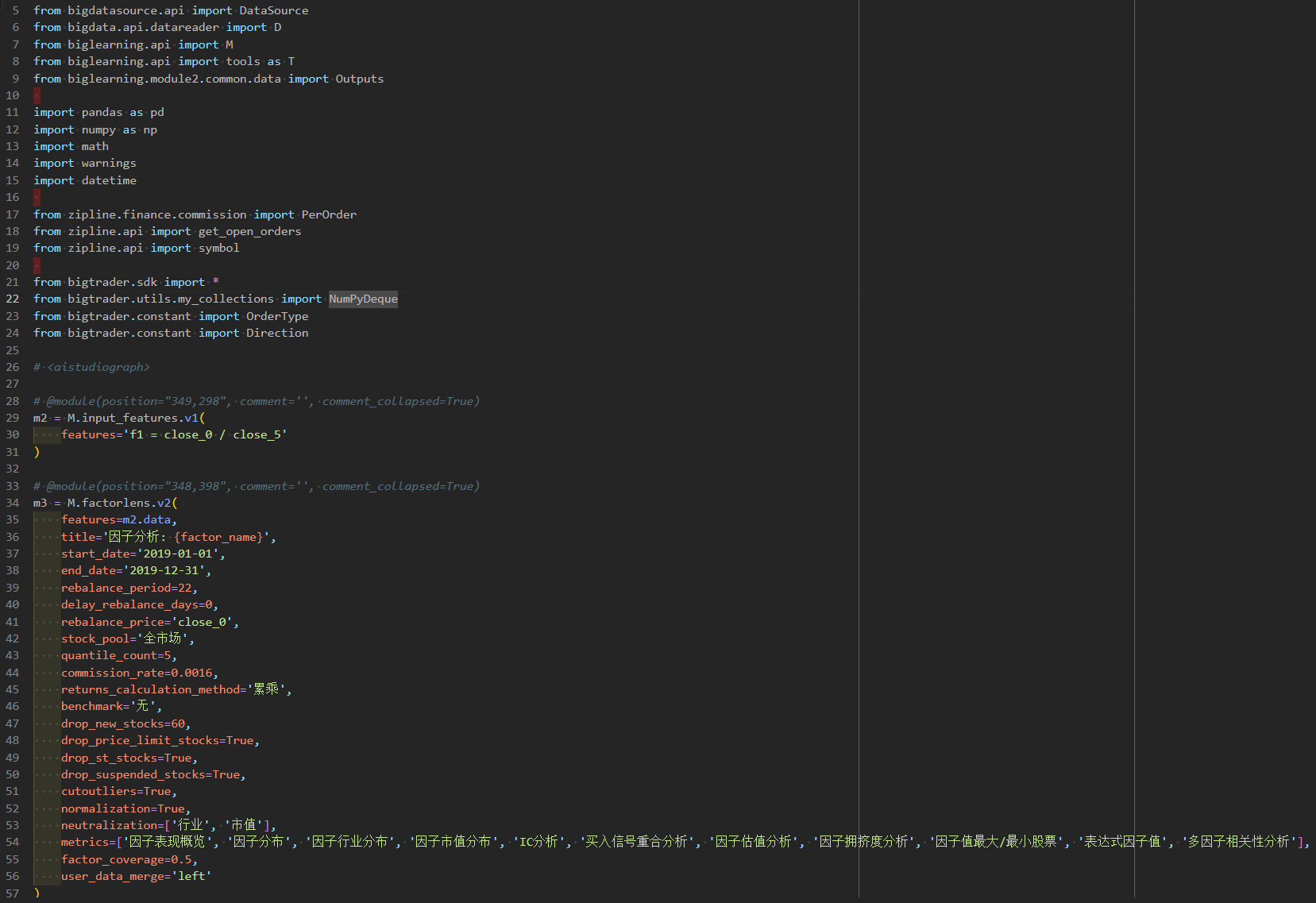Click the M.factorlens.v2 function call

[119, 504]
